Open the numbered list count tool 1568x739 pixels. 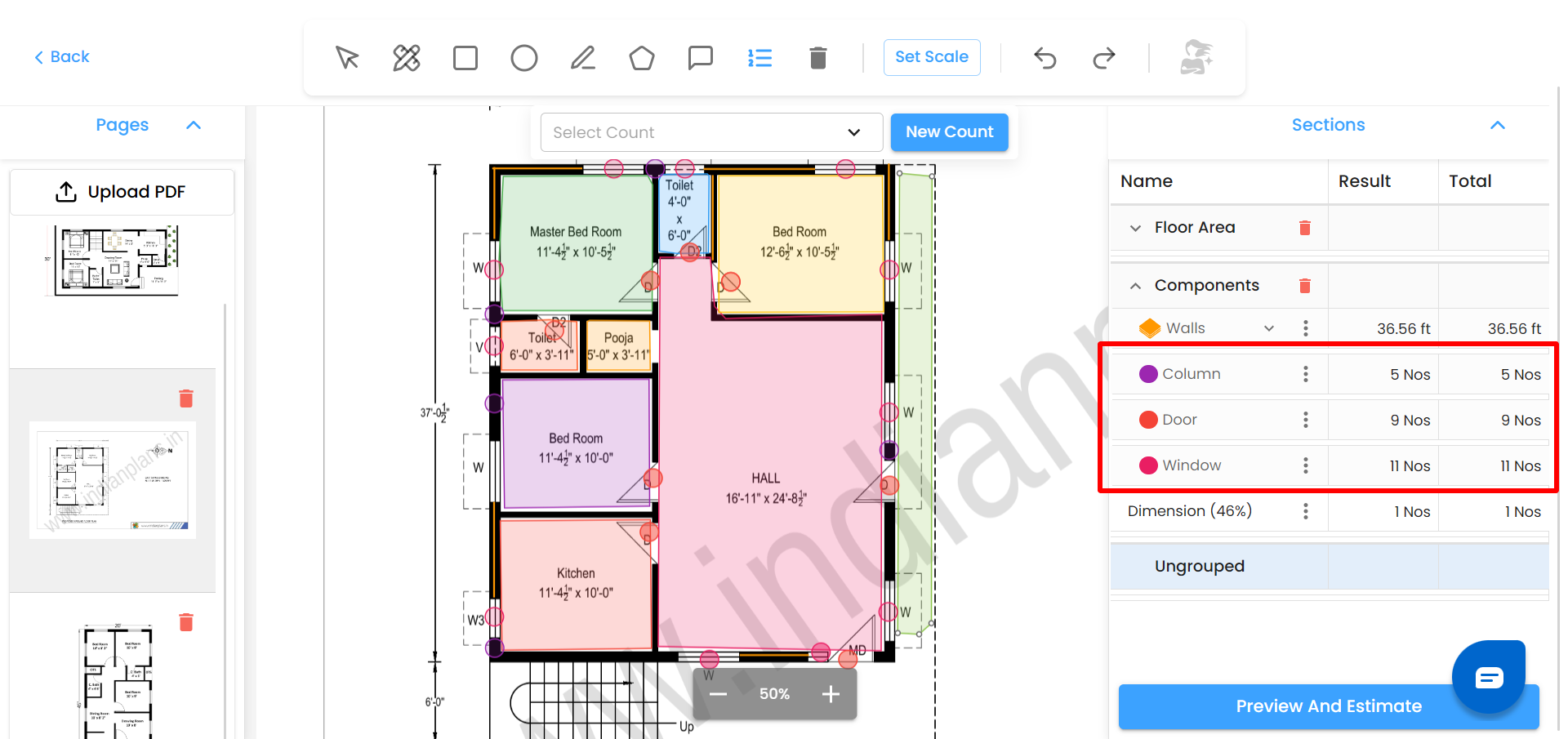[759, 58]
